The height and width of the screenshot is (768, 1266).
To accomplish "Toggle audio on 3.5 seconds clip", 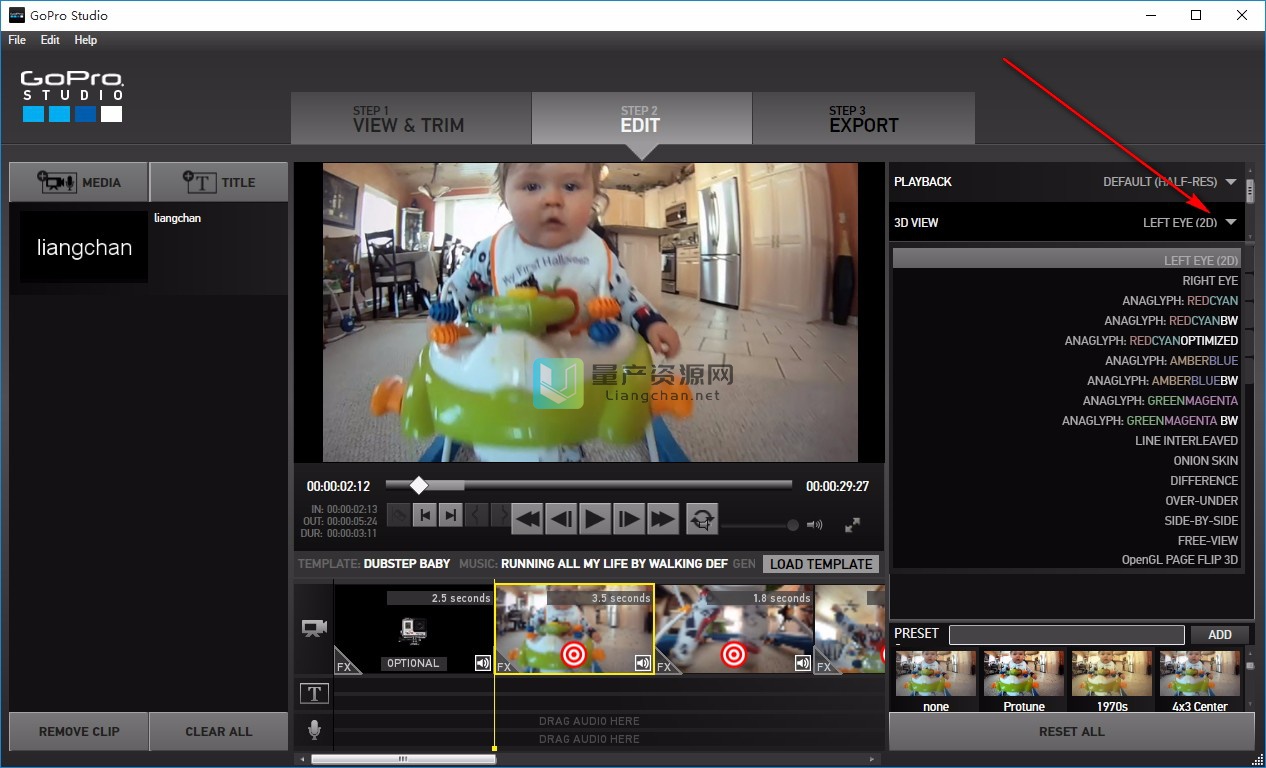I will tap(643, 663).
